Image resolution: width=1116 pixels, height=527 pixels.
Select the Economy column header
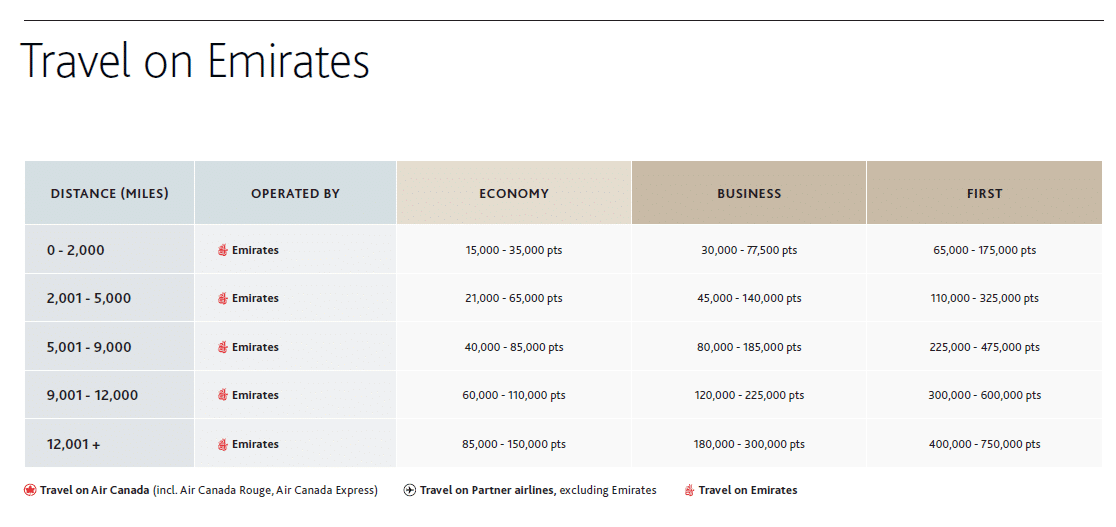pos(514,193)
